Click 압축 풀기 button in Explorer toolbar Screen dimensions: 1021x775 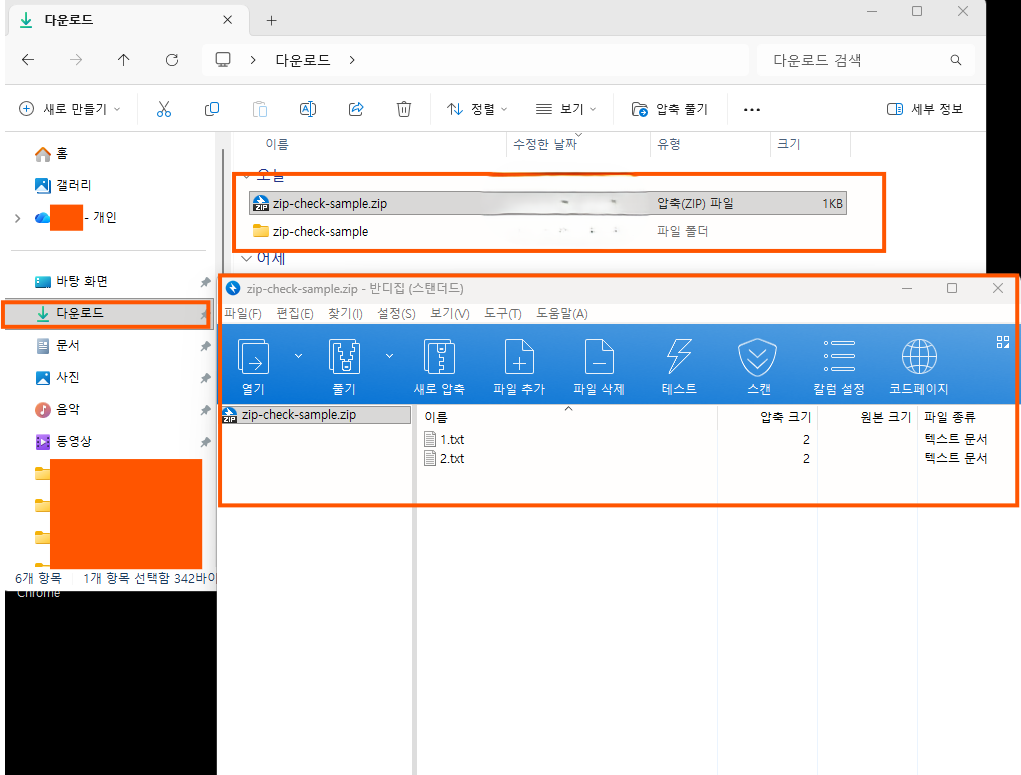669,109
